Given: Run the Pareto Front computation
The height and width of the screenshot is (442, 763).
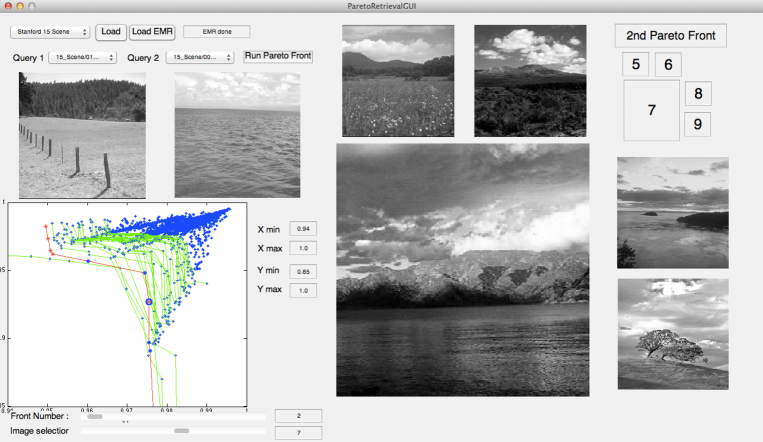Looking at the screenshot, I should pos(278,57).
